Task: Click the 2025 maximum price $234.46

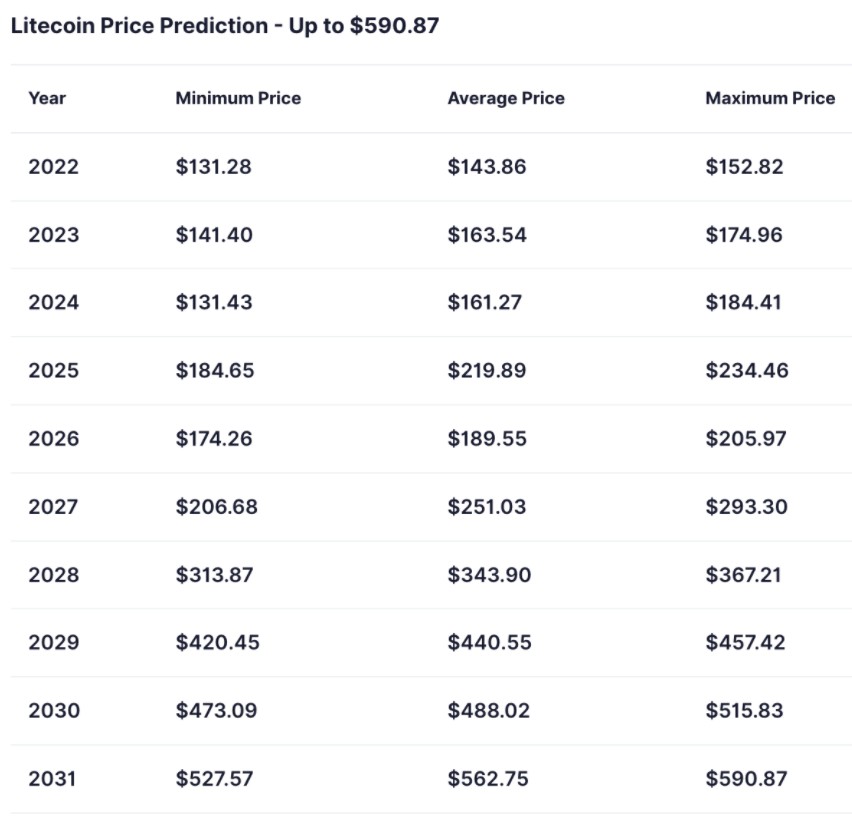Action: click(x=747, y=371)
